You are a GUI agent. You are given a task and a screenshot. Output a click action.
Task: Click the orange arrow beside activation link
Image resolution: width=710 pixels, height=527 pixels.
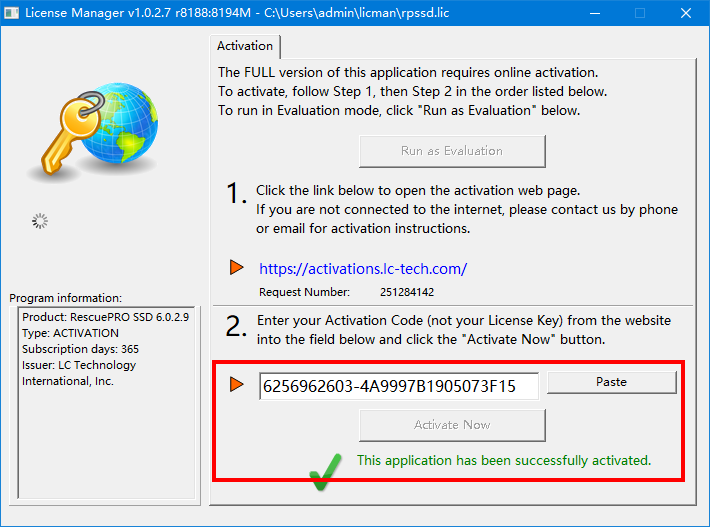[x=236, y=267]
